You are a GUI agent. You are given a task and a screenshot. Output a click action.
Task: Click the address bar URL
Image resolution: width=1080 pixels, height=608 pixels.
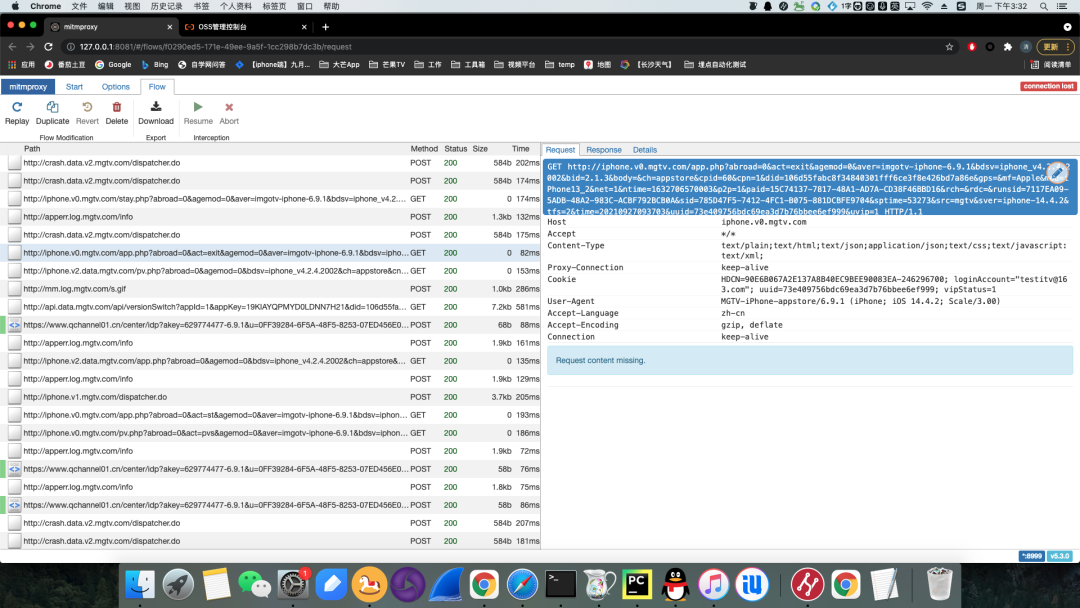coord(216,47)
